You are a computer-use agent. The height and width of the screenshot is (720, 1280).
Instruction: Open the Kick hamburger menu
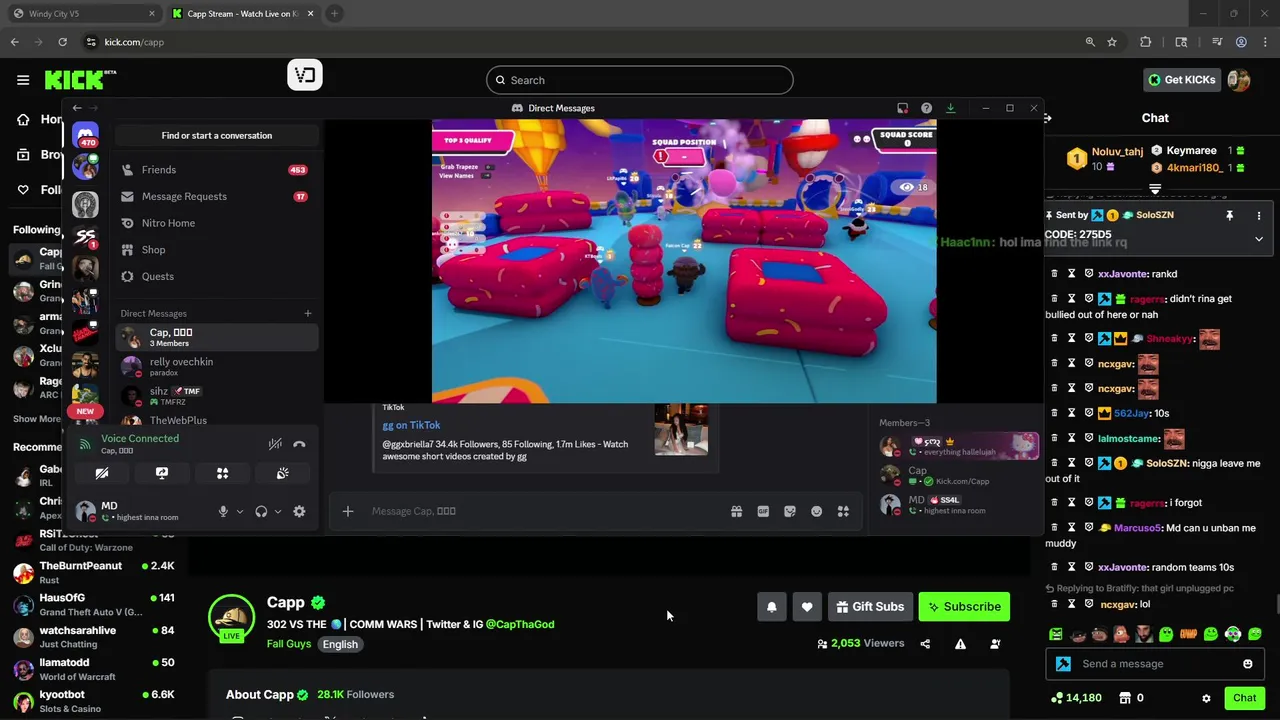[x=23, y=80]
